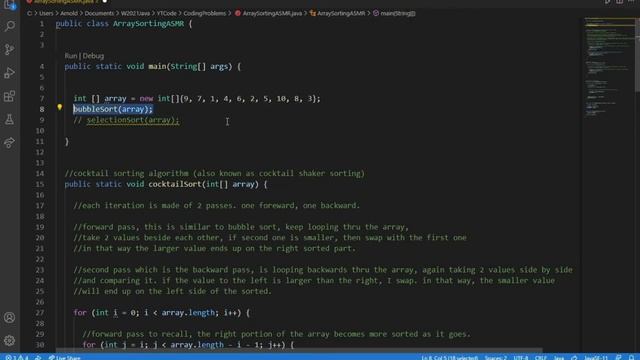Click the errors and warnings status indicator
The image size is (640, 360).
[17, 357]
